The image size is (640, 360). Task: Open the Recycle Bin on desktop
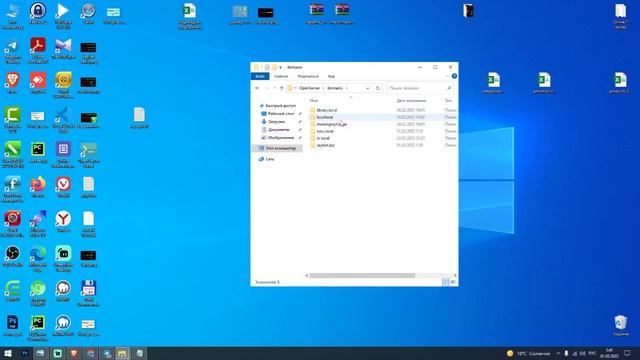[x=620, y=325]
